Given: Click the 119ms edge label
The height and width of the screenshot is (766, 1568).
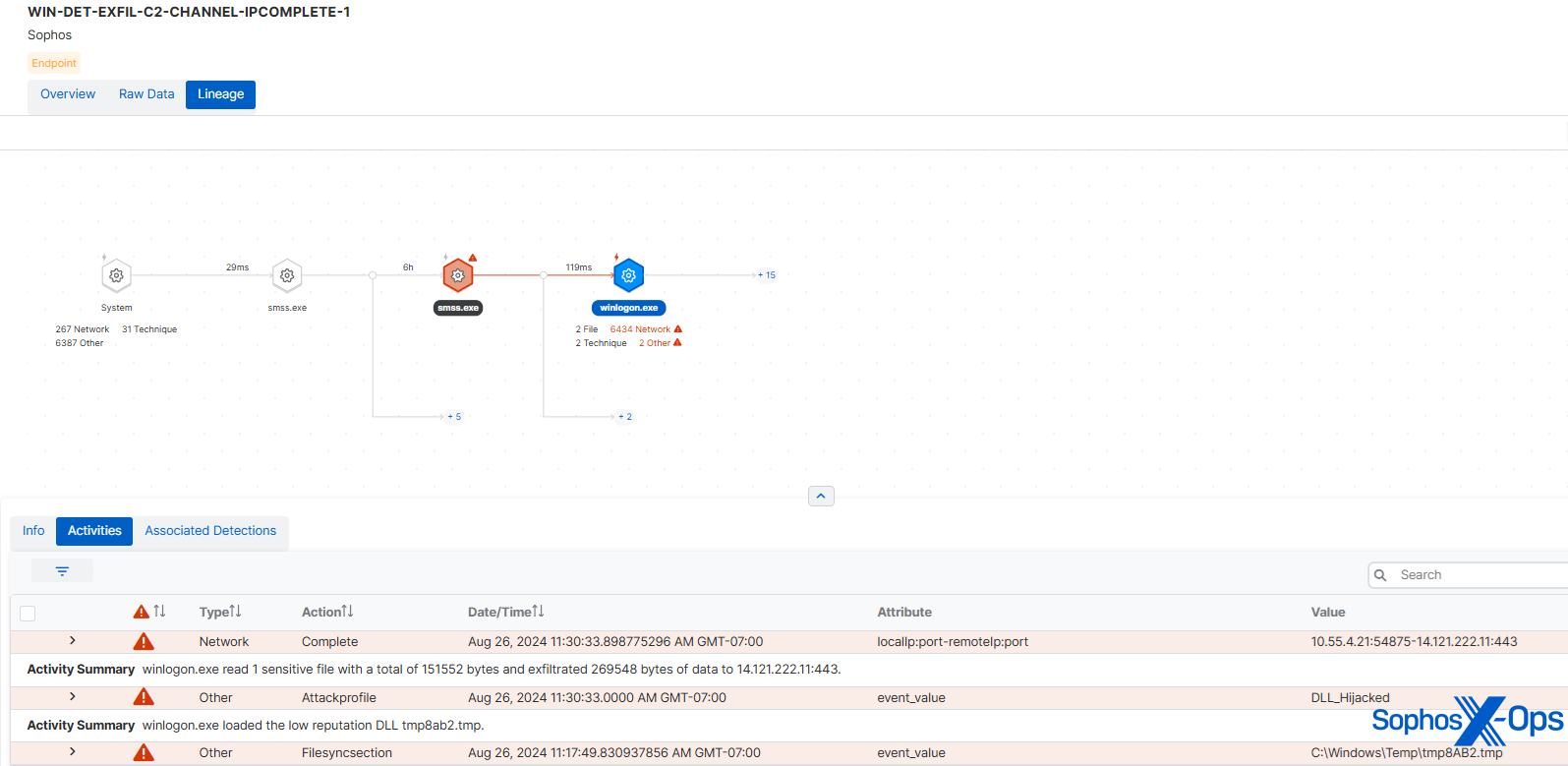Looking at the screenshot, I should (x=579, y=267).
